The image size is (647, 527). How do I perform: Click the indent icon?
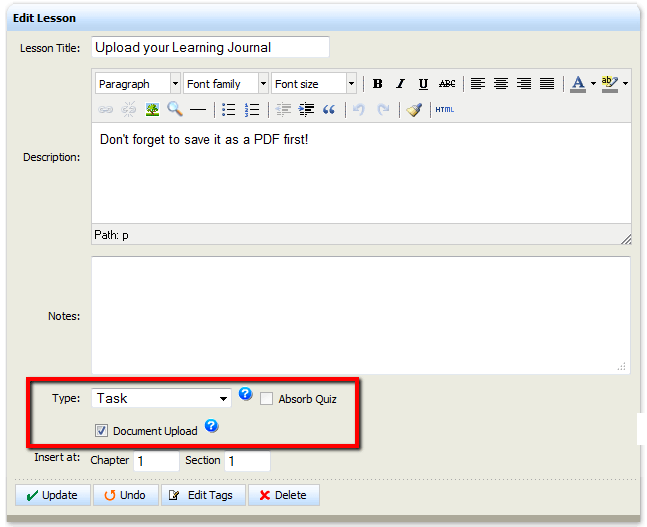[306, 110]
